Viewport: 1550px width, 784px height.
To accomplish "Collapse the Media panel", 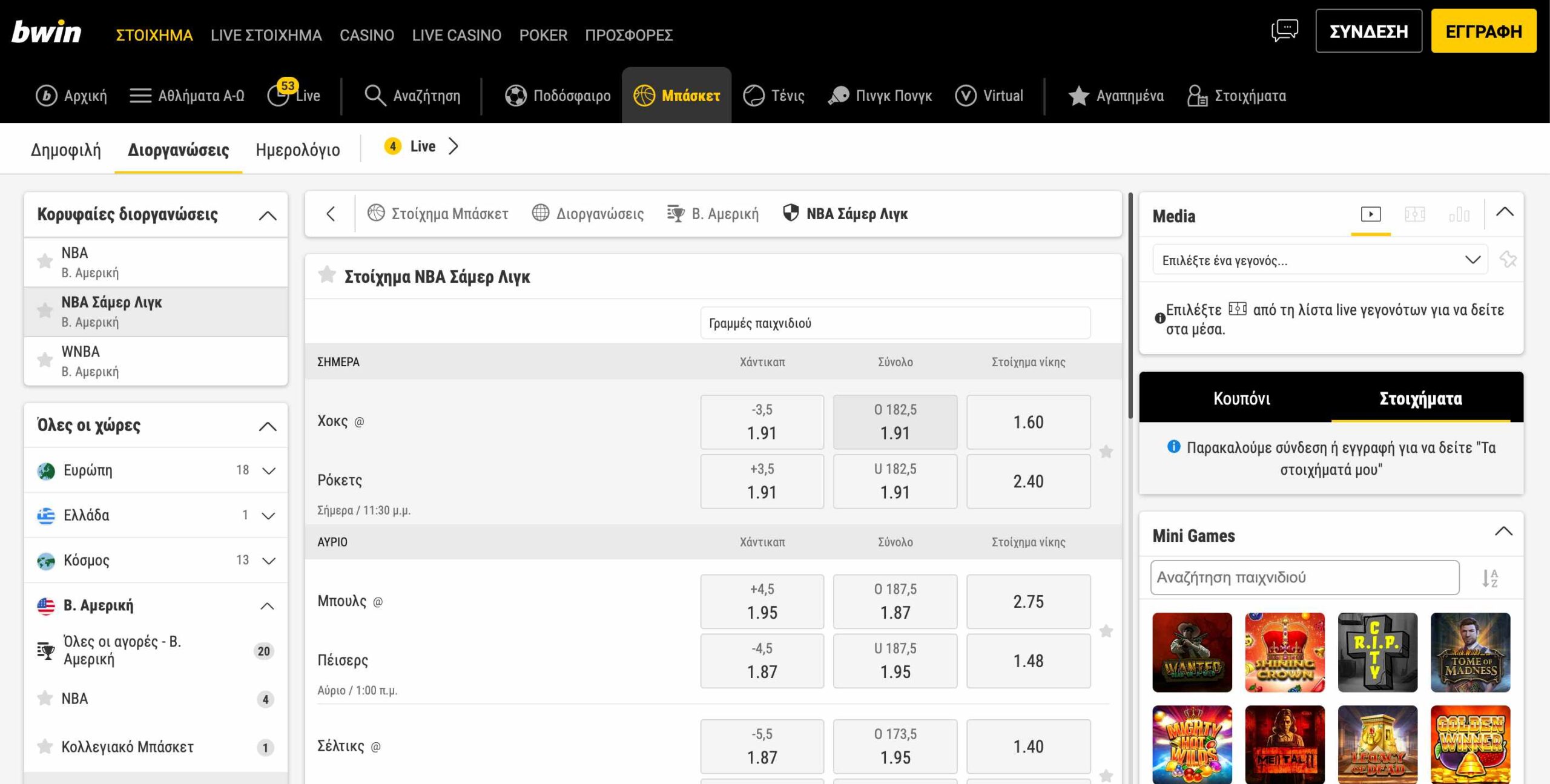I will click(1505, 212).
